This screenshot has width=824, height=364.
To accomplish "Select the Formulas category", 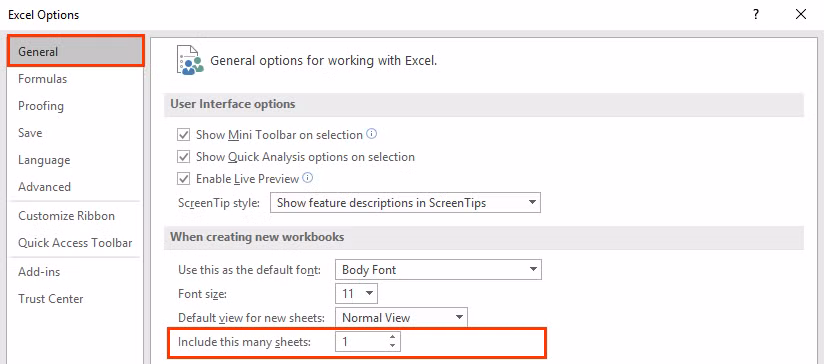I will coord(43,79).
